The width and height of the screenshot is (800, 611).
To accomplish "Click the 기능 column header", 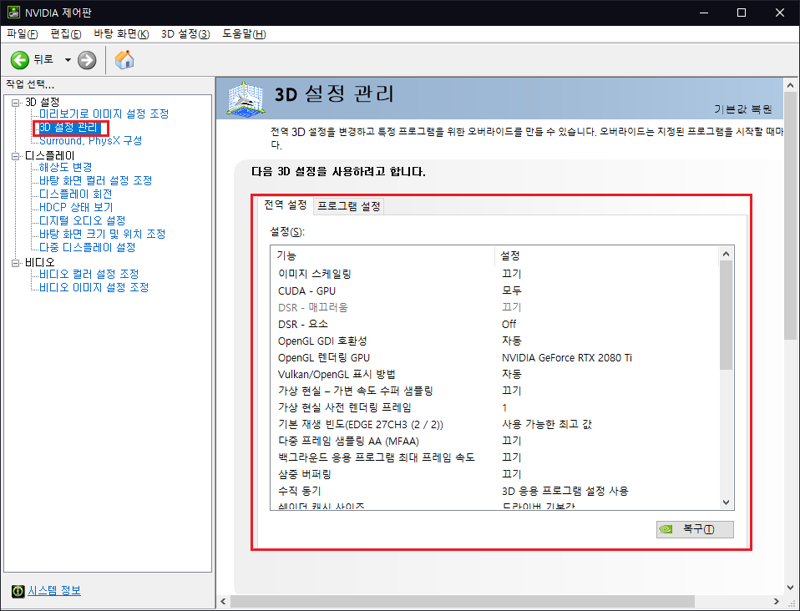I will (x=383, y=256).
